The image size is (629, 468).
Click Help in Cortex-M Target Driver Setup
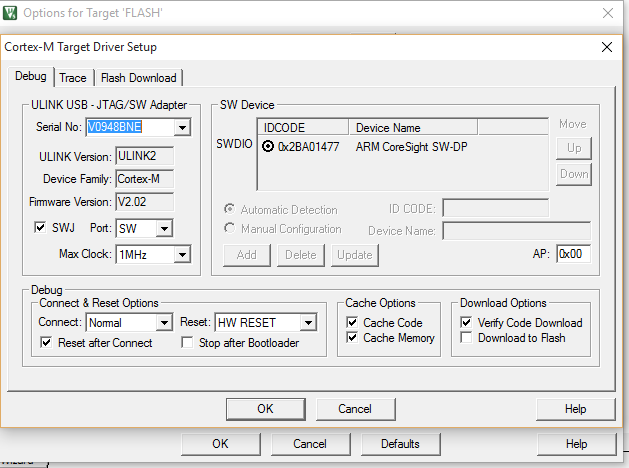point(576,409)
